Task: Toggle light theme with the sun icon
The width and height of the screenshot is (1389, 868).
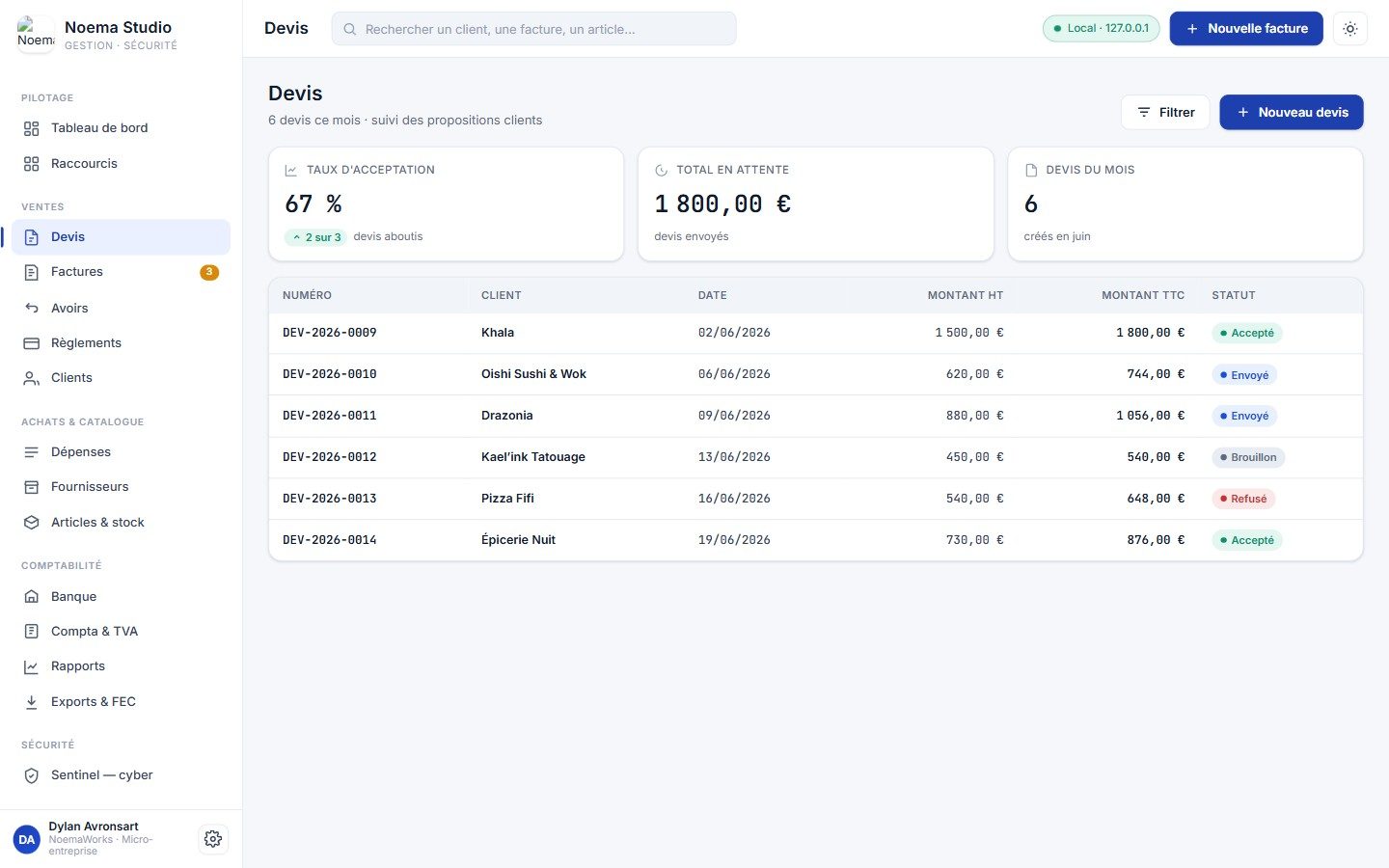Action: click(x=1350, y=29)
